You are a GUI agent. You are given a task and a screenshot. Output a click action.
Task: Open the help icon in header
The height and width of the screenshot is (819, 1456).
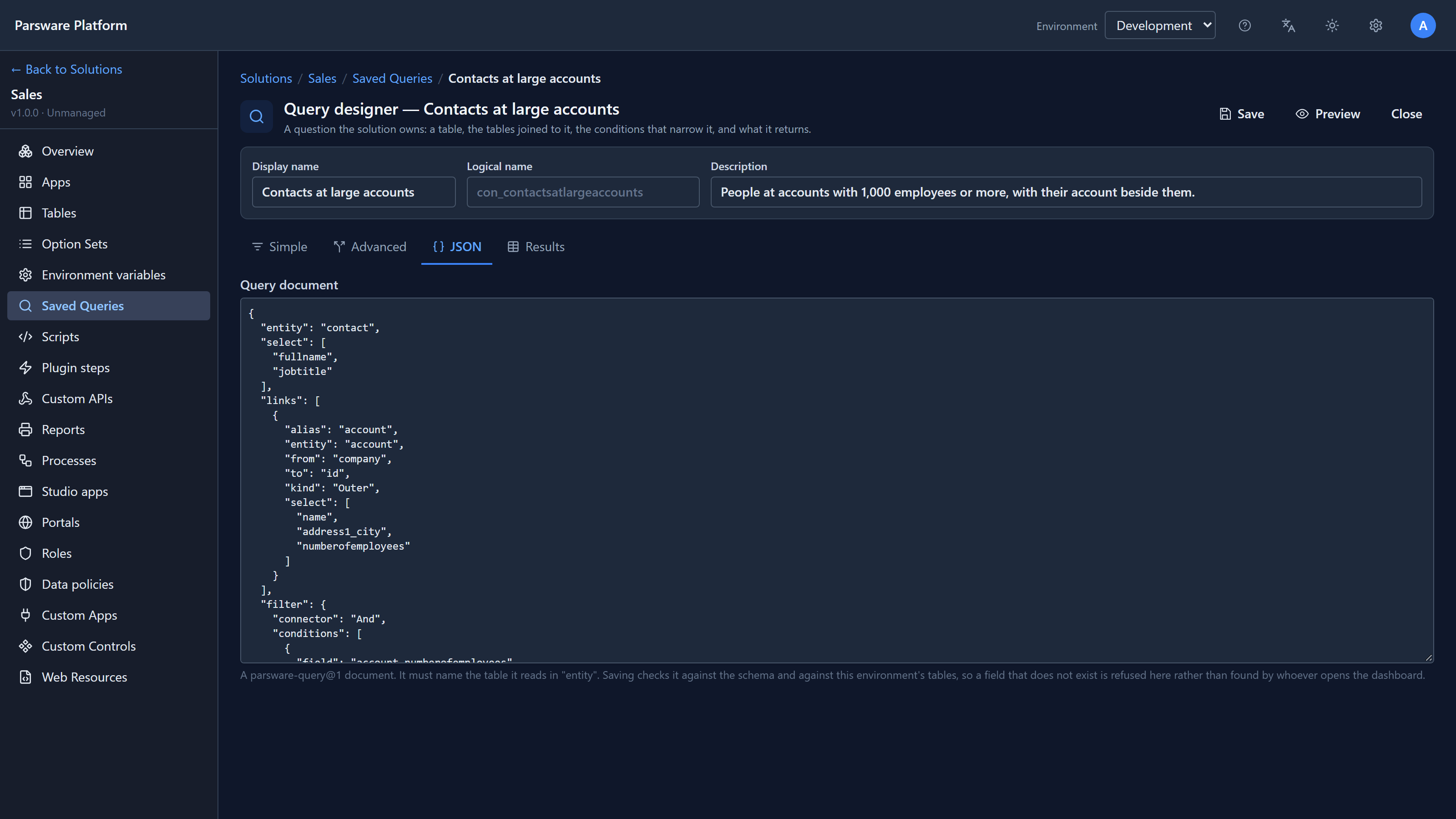pos(1244,25)
